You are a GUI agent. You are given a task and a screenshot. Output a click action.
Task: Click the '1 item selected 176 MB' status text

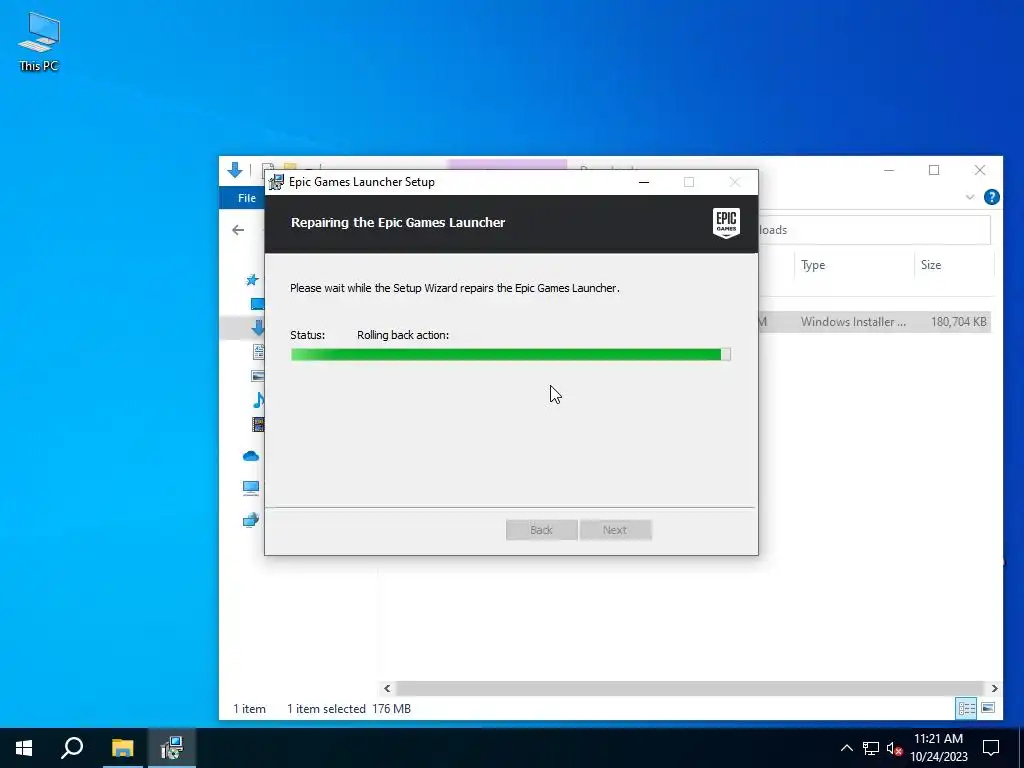coord(349,709)
